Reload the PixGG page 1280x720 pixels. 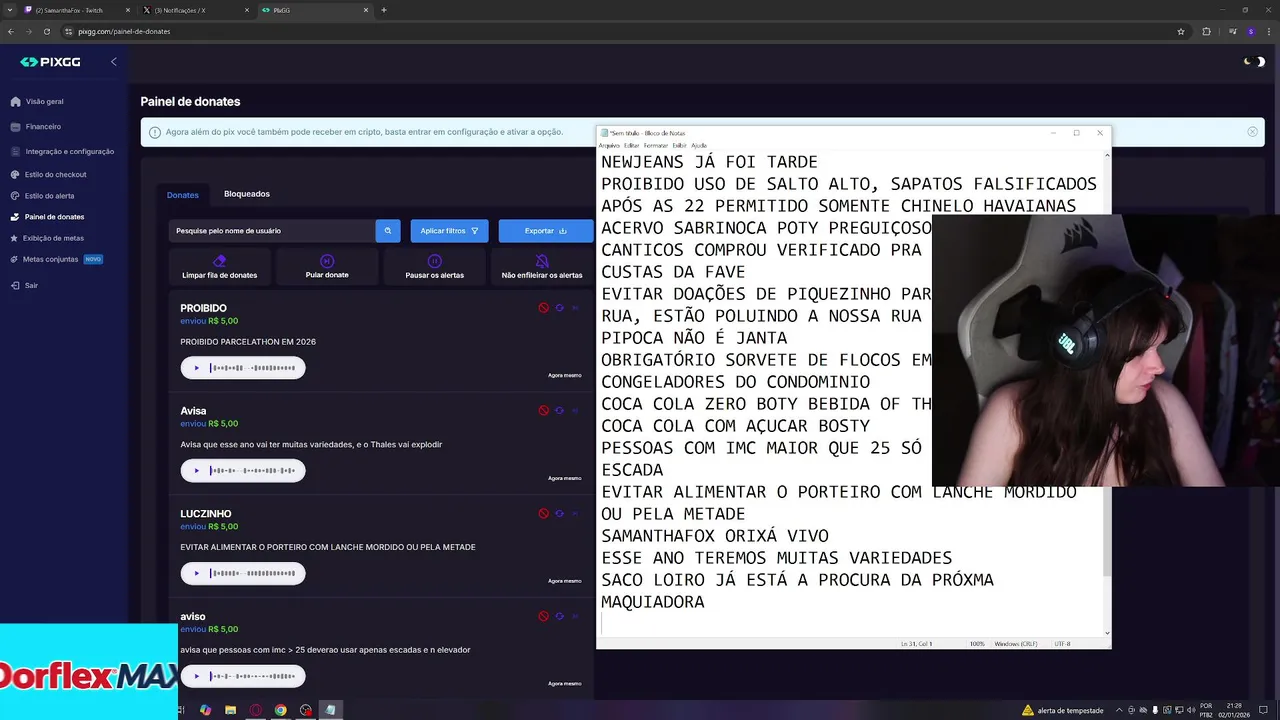46,31
